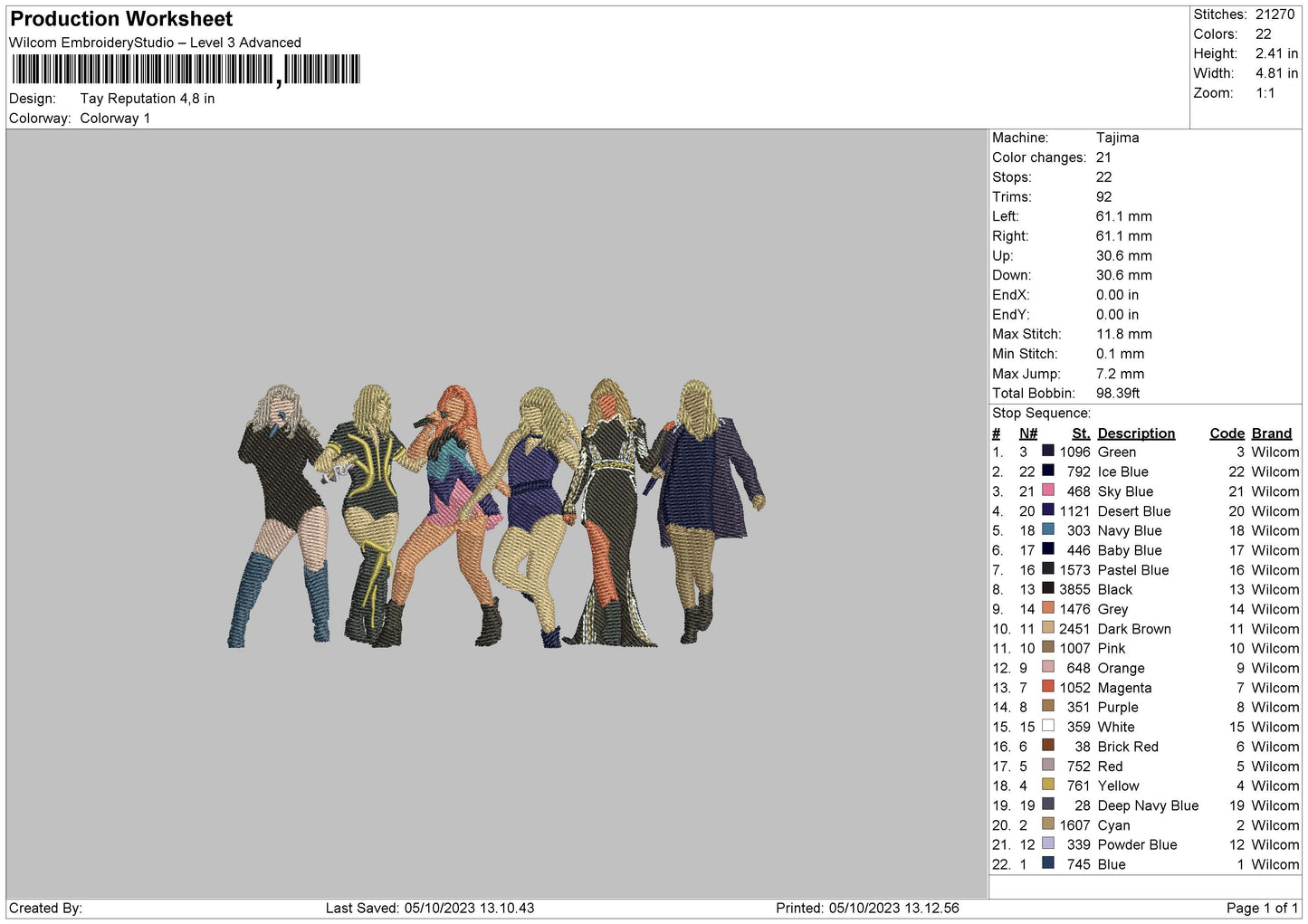Select the pink swatch in the Sky Blue row
The width and height of the screenshot is (1308, 924).
(1047, 490)
